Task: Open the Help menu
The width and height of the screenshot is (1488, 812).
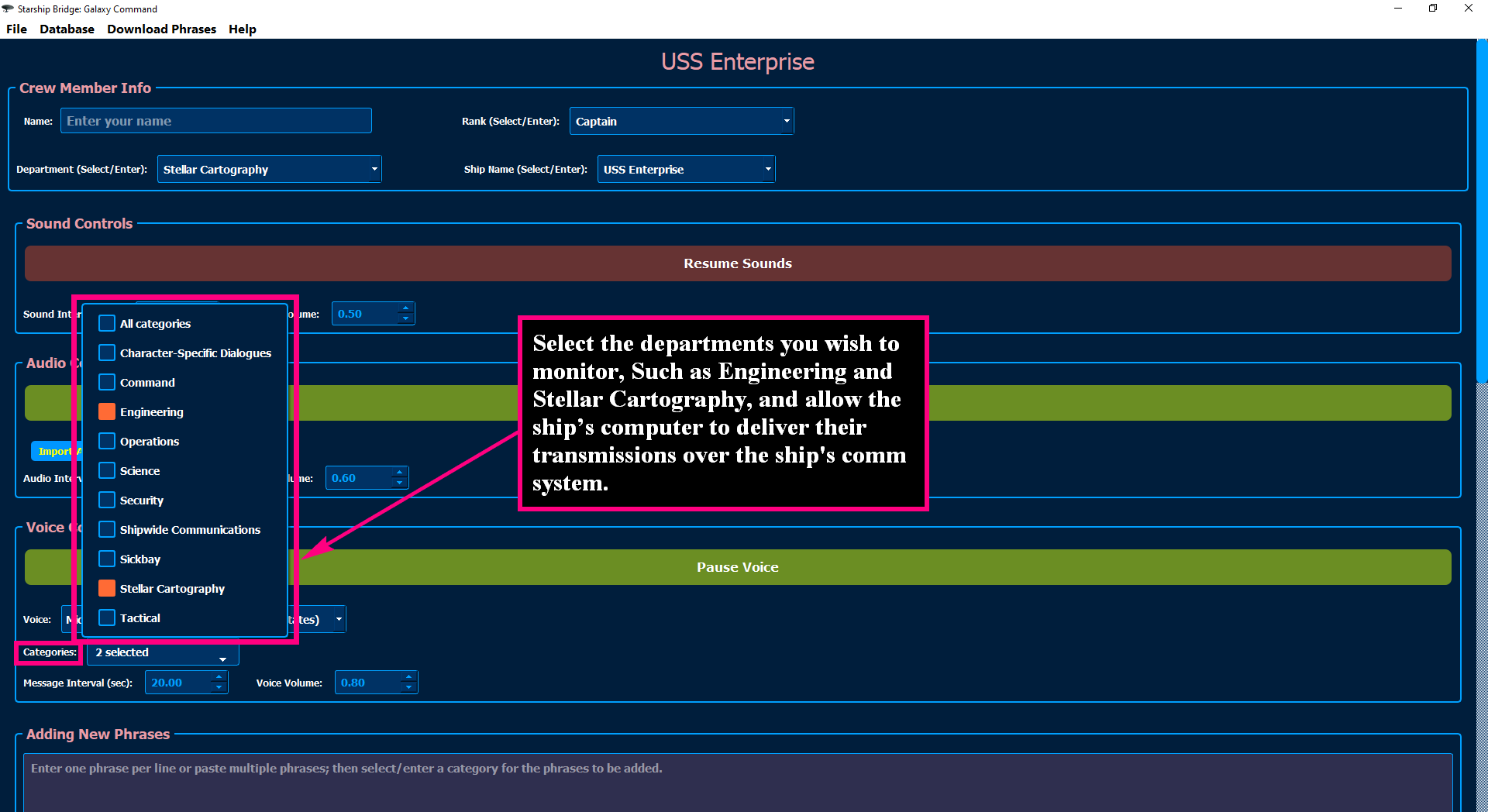Action: pos(242,29)
